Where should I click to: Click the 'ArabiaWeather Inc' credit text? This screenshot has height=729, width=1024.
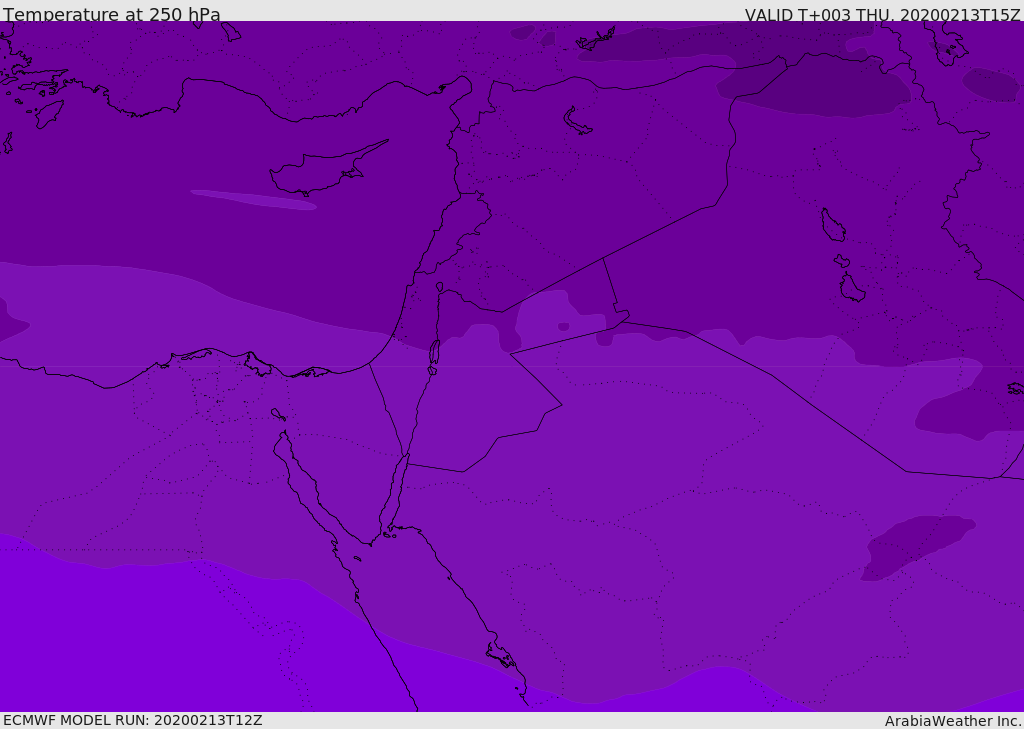coord(952,721)
